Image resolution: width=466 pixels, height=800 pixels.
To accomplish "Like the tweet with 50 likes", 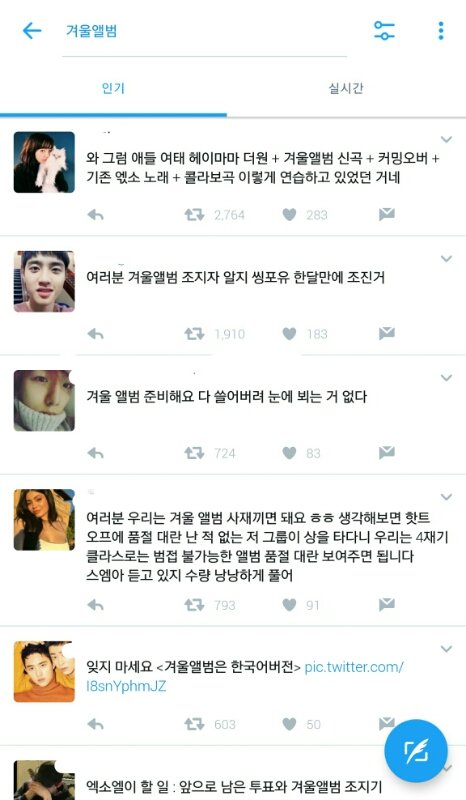I will (289, 724).
